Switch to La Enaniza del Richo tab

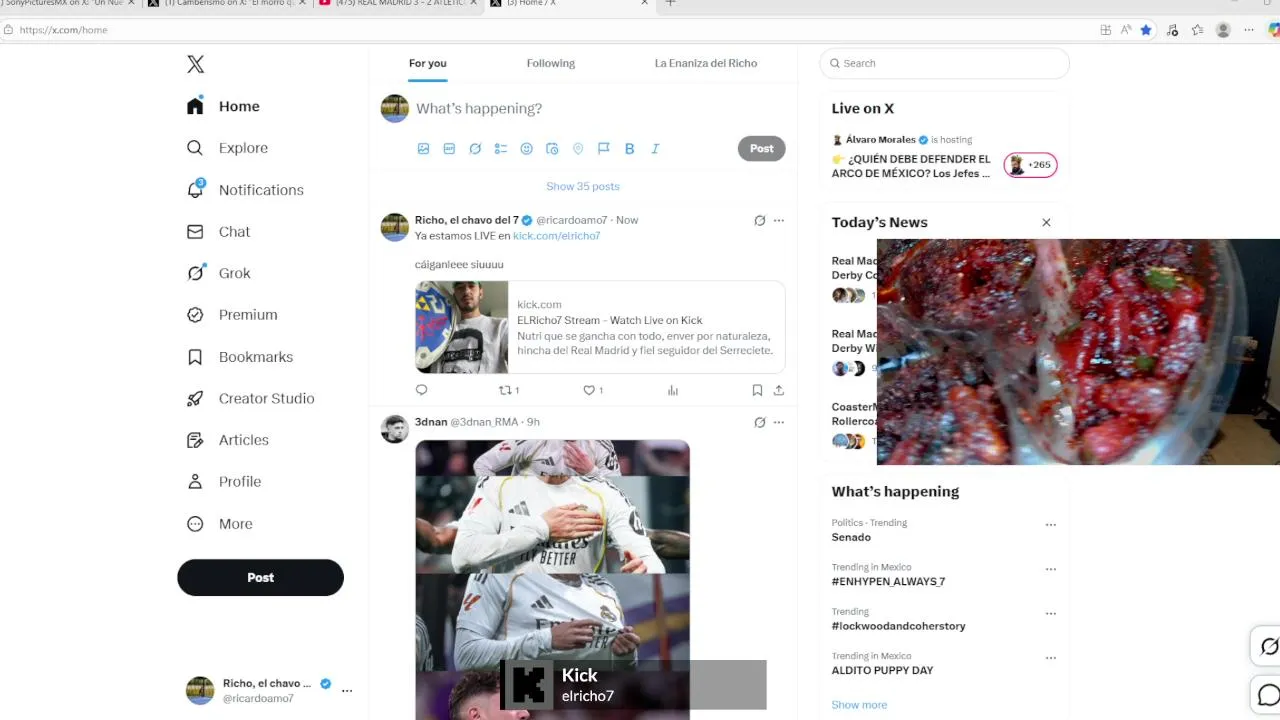705,63
